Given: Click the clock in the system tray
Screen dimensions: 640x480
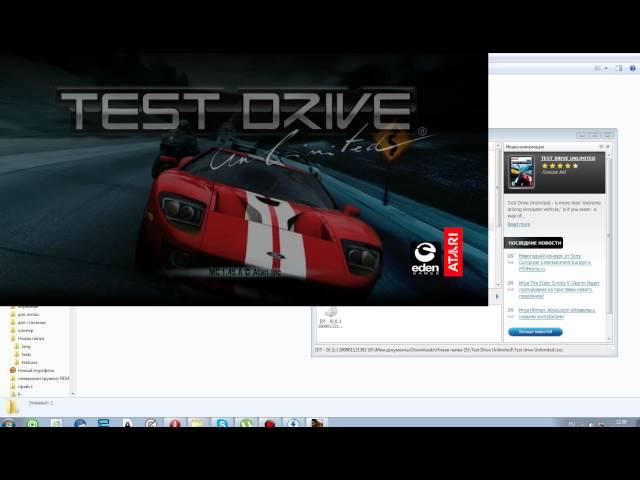Looking at the screenshot, I should pyautogui.click(x=622, y=422).
